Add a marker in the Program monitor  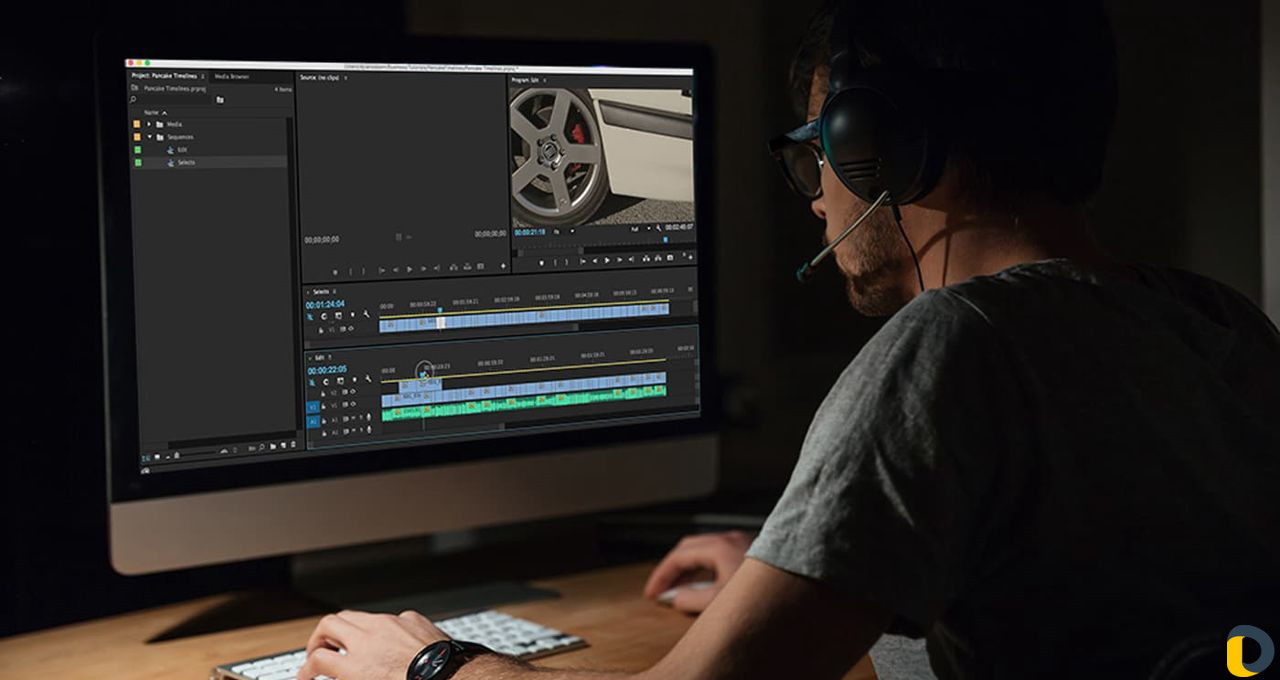(541, 262)
